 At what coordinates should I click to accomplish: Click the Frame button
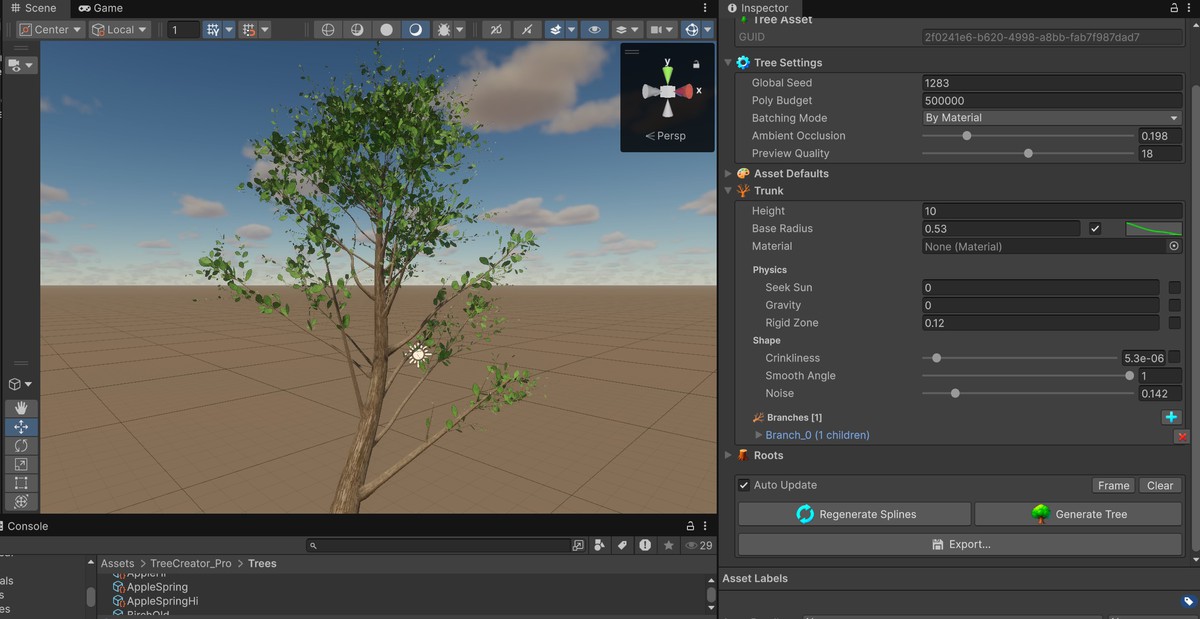coord(1113,485)
